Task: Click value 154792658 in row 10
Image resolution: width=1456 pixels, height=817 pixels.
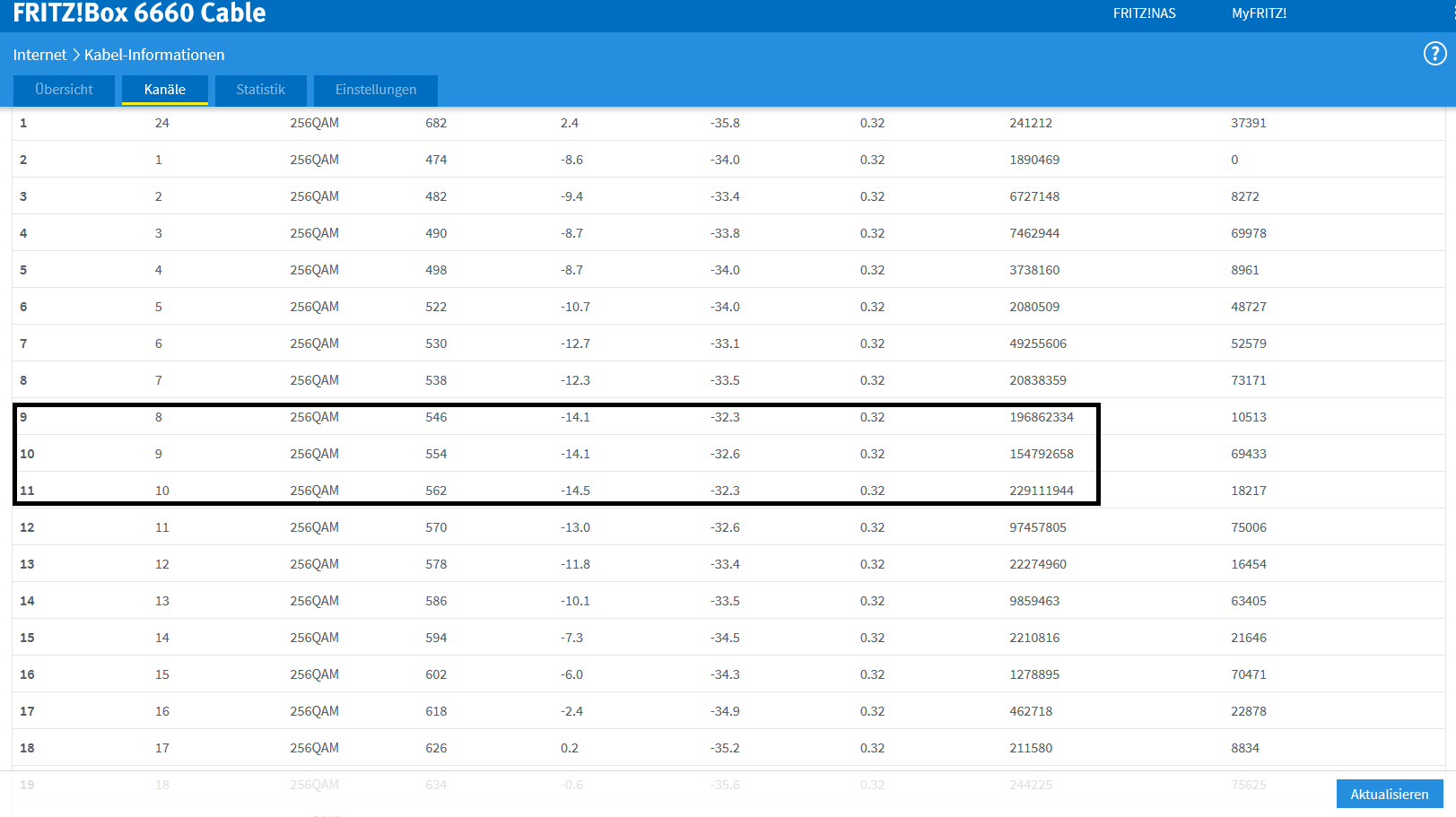Action: click(1042, 454)
